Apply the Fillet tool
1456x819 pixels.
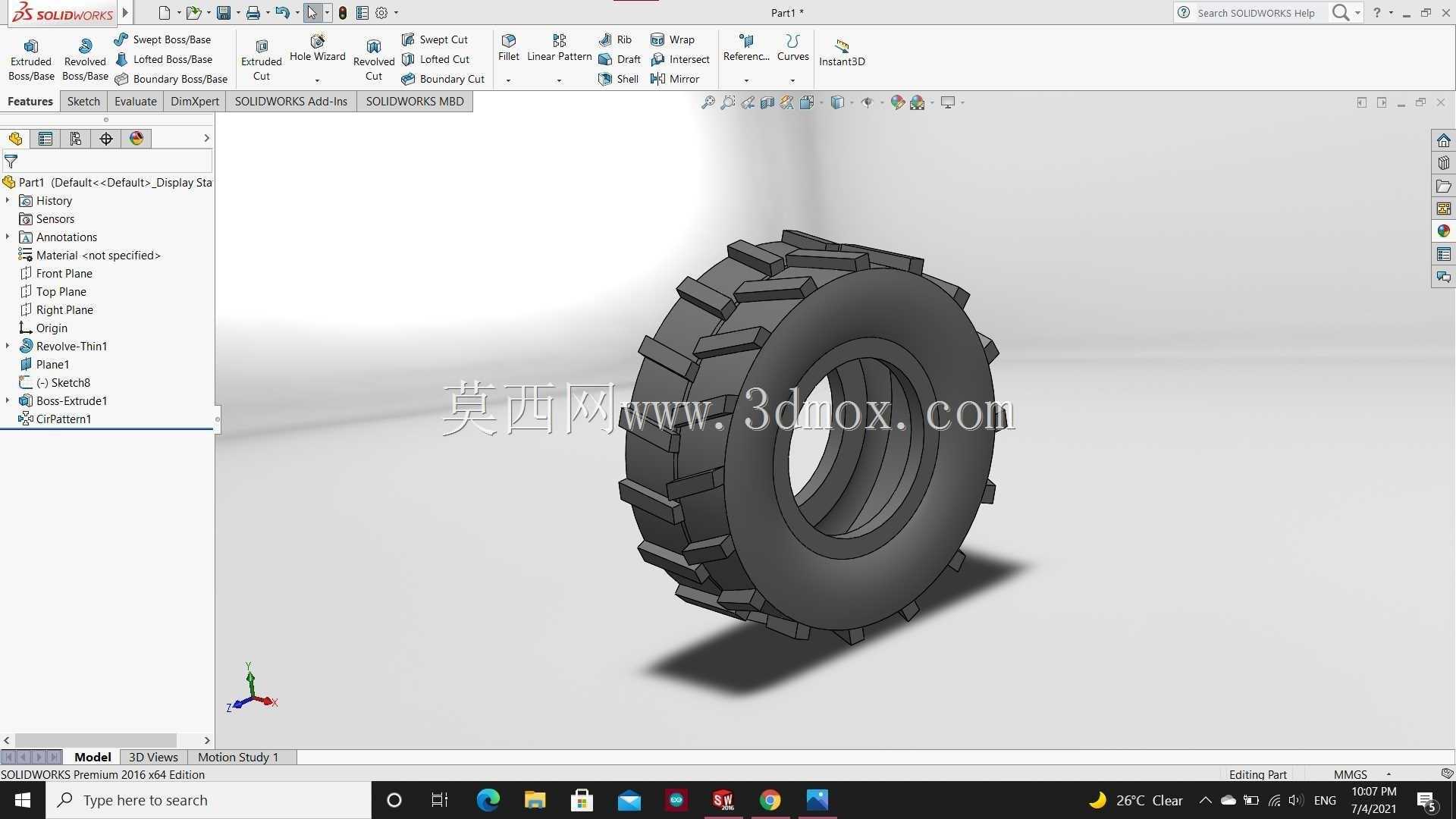coord(509,48)
